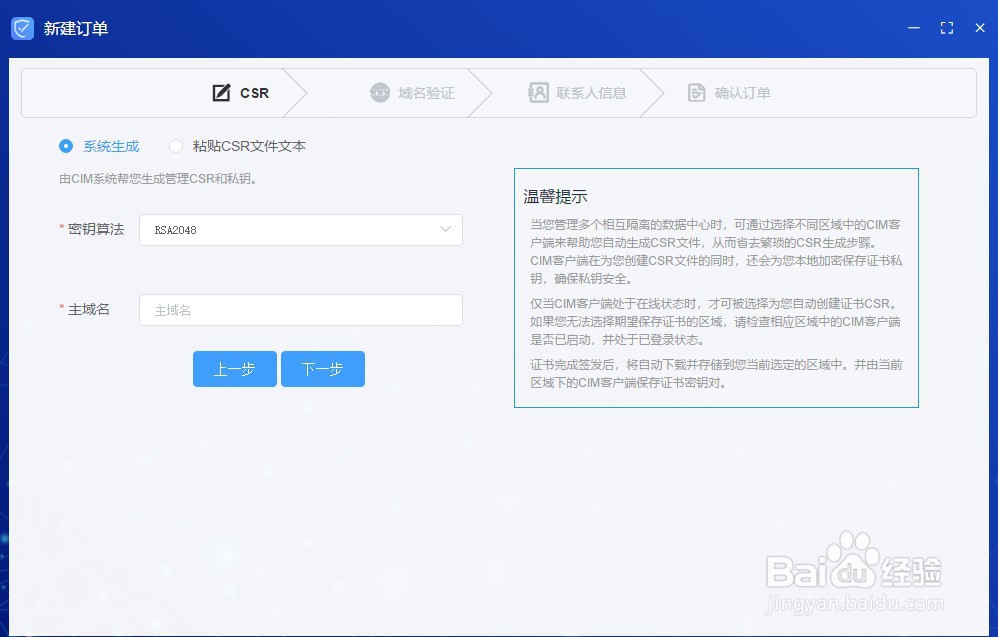Open the 密钥算法 RSA2048 dropdown
Screen dimensions: 998x637
coord(300,230)
